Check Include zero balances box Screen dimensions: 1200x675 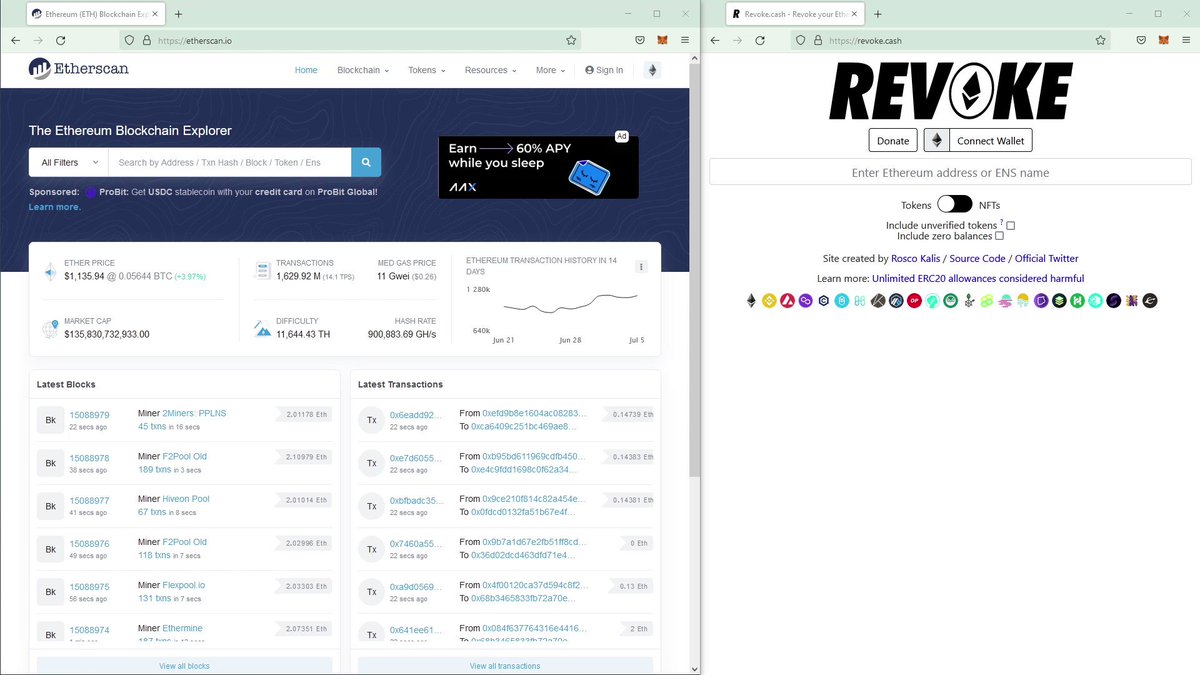point(999,236)
